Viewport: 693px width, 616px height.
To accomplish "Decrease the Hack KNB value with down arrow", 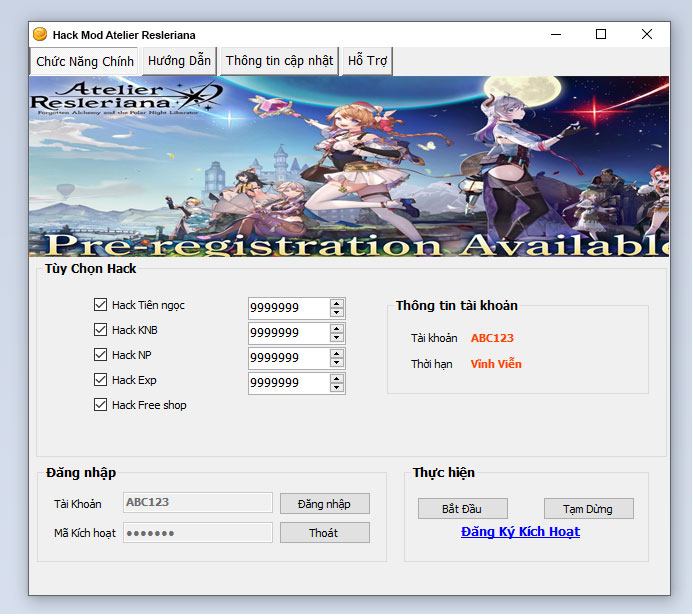I will 337,338.
